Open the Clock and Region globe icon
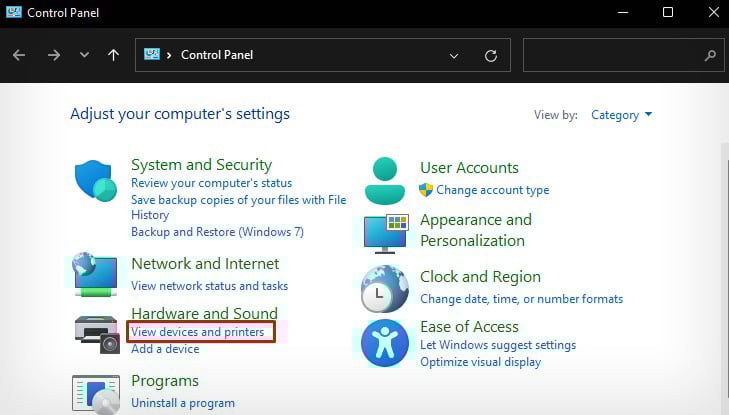 385,289
